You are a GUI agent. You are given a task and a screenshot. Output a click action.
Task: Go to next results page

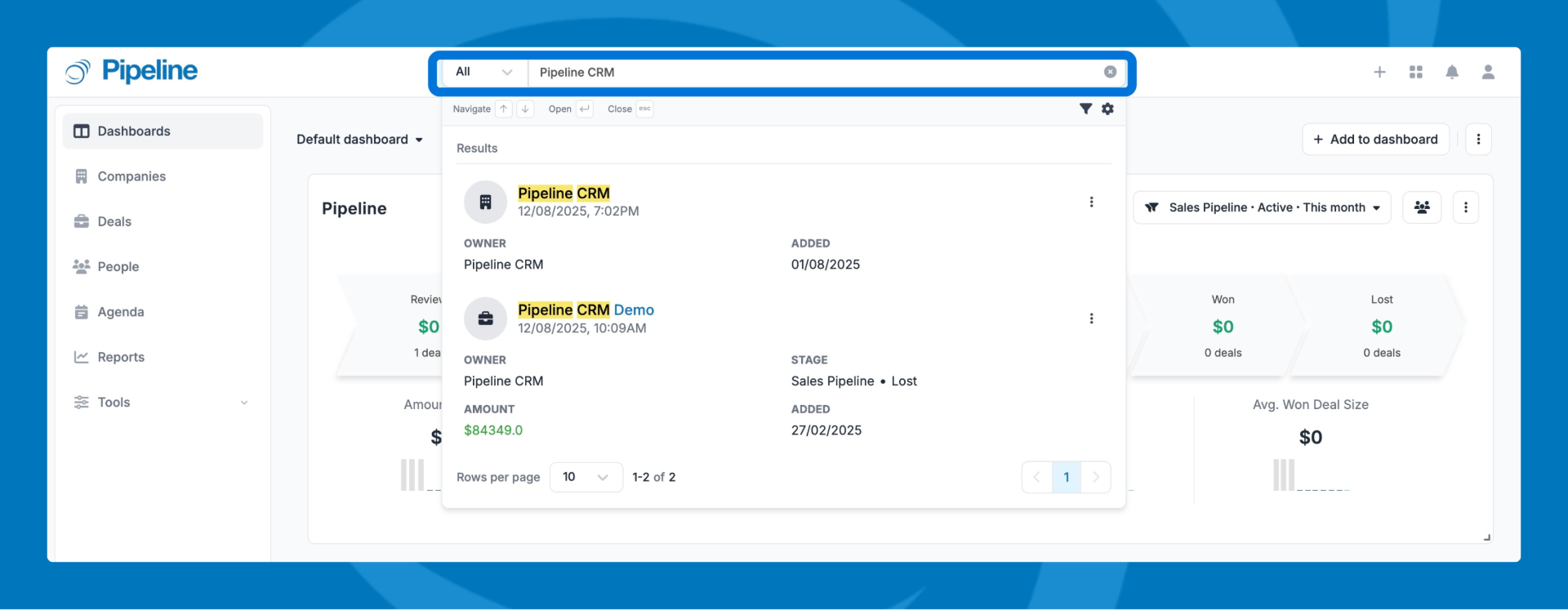pyautogui.click(x=1096, y=477)
